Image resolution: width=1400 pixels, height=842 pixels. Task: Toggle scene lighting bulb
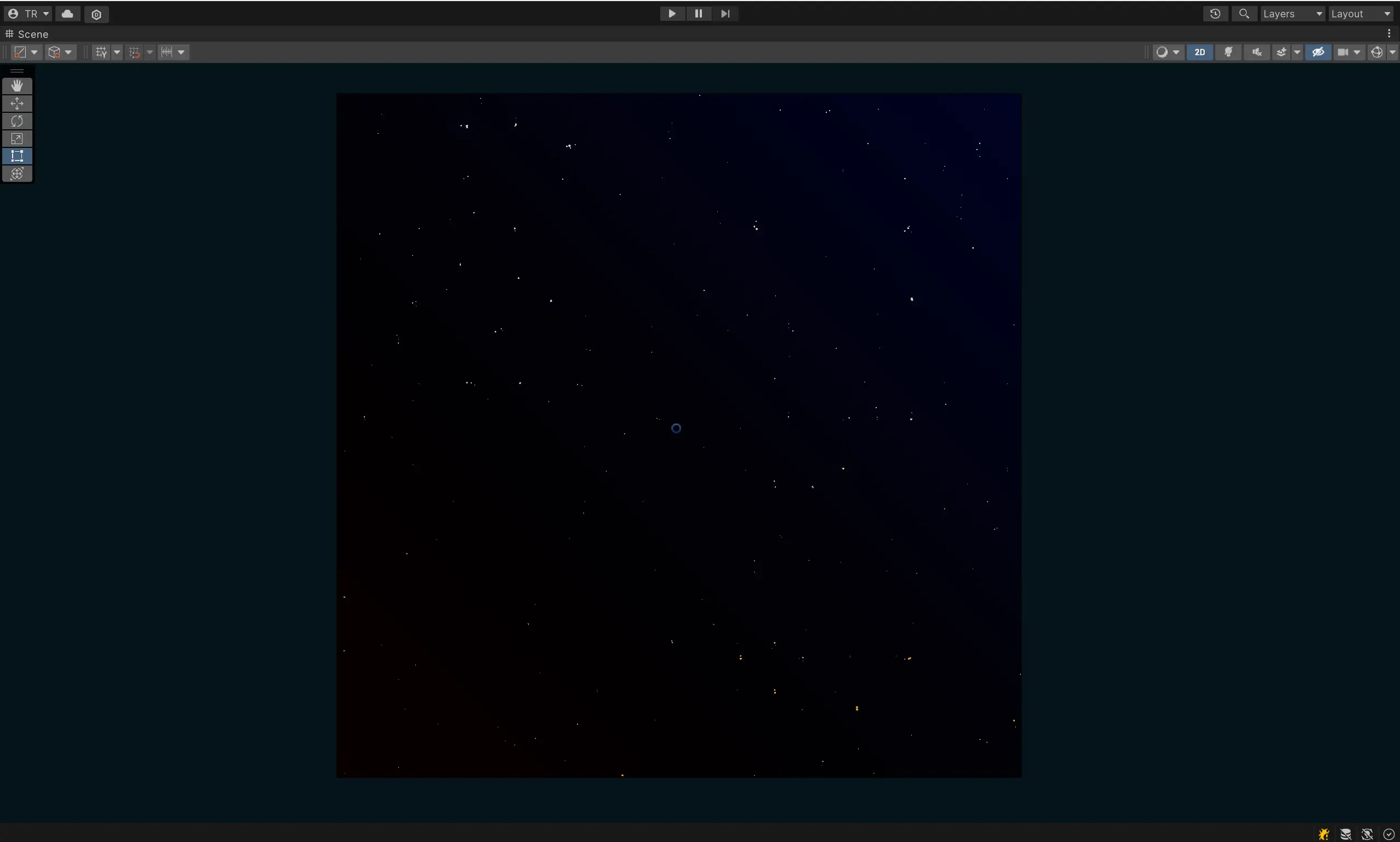pos(1228,52)
